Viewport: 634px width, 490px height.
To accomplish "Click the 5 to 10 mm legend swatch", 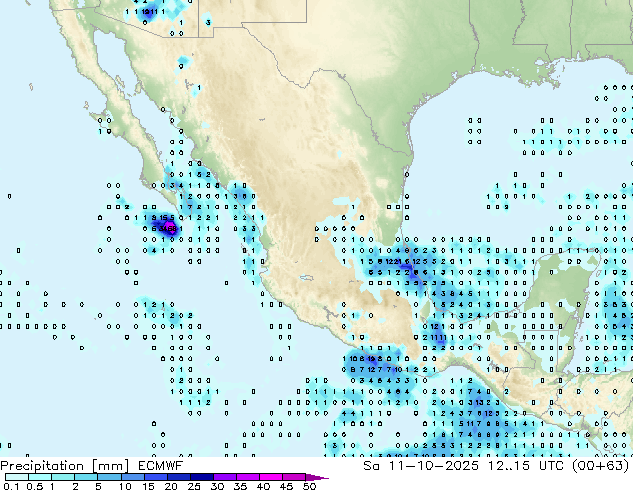I will (110, 477).
